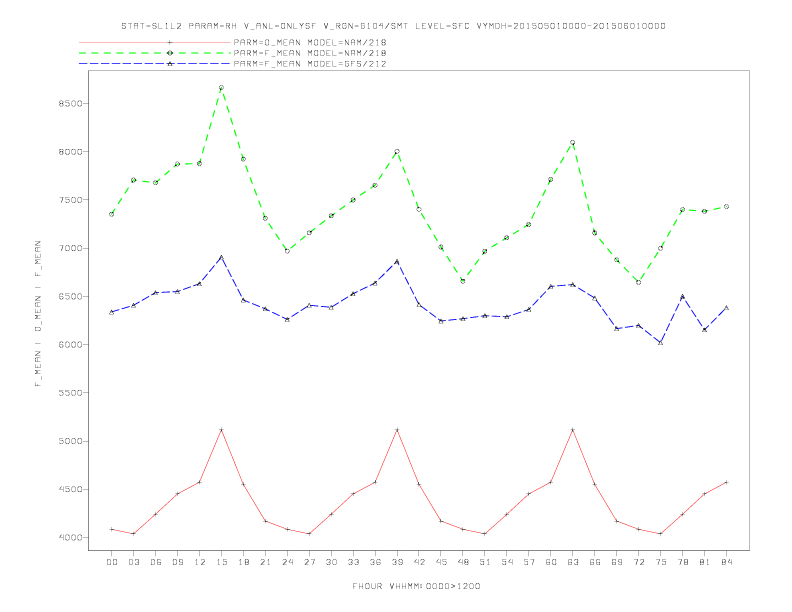Click x-axis tick label 78
Screen dimensions: 792x612
click(x=682, y=562)
